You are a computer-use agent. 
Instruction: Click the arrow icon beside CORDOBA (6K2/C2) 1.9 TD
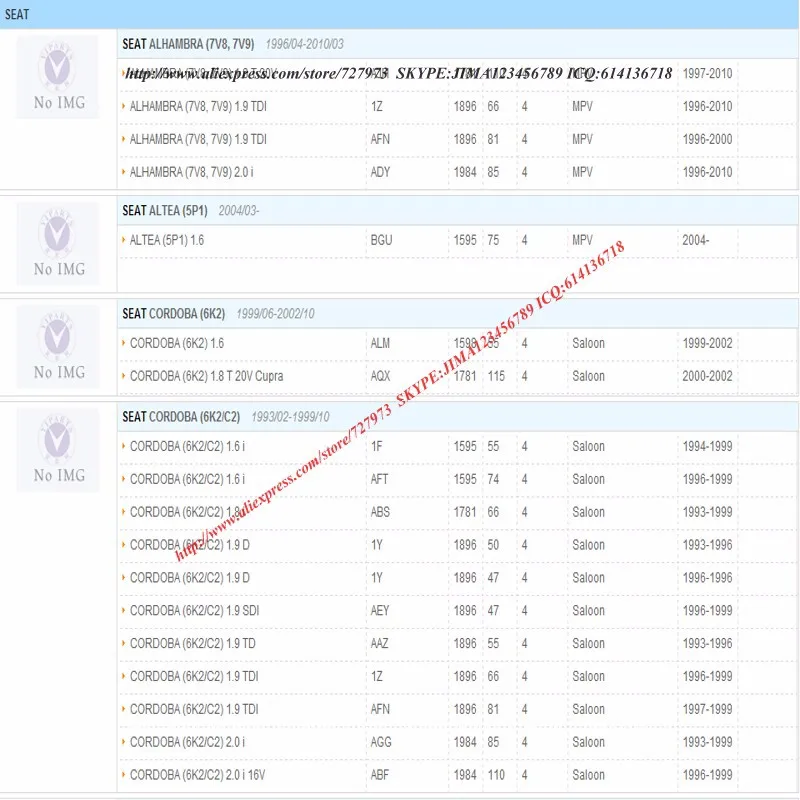(x=123, y=643)
